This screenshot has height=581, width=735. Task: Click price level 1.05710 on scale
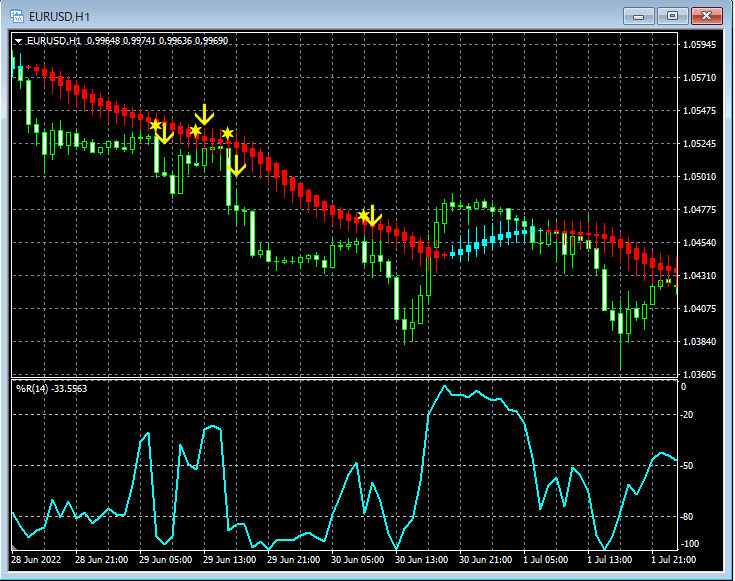[x=700, y=77]
